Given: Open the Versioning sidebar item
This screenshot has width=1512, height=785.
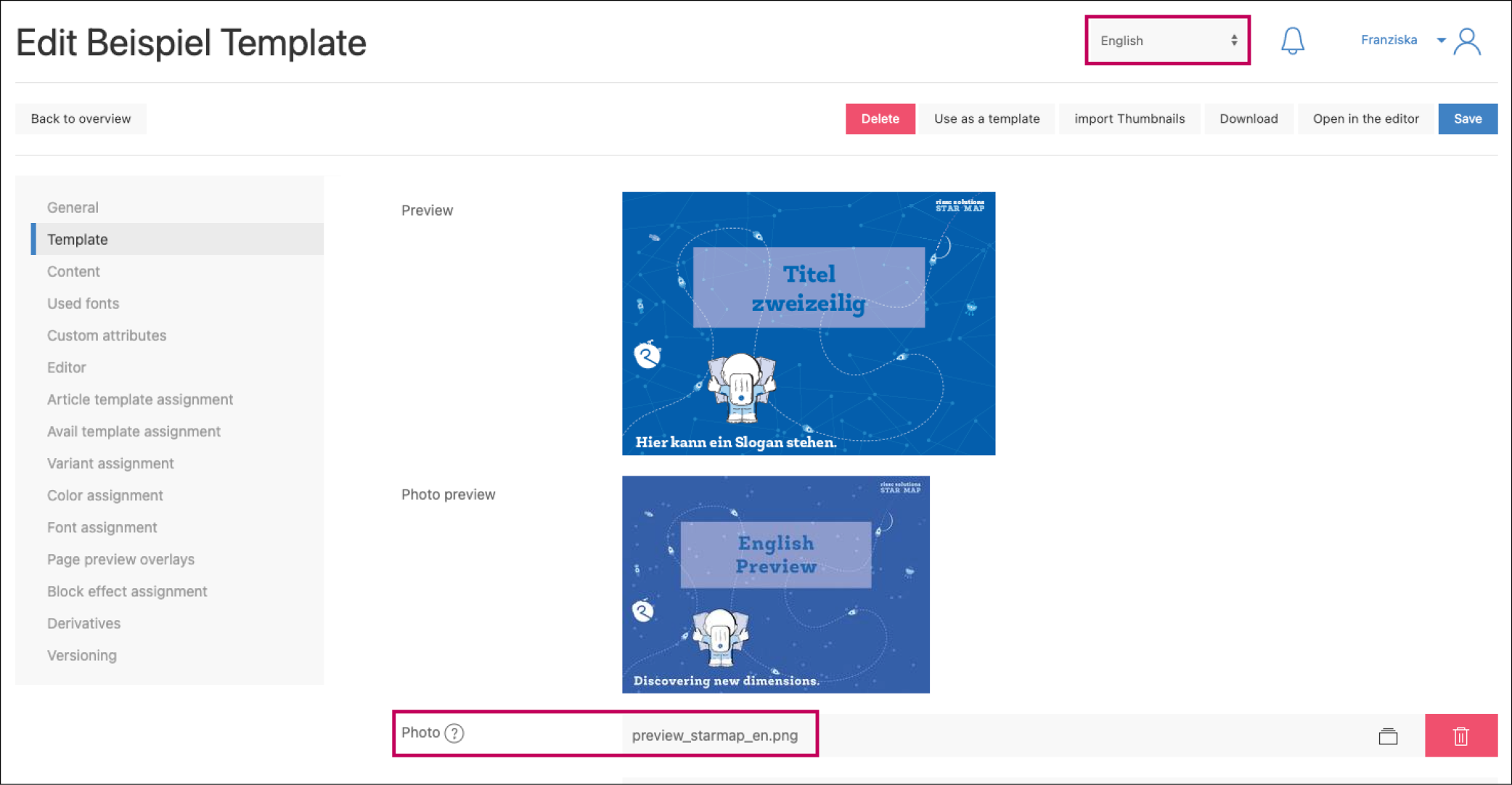Looking at the screenshot, I should click(81, 656).
